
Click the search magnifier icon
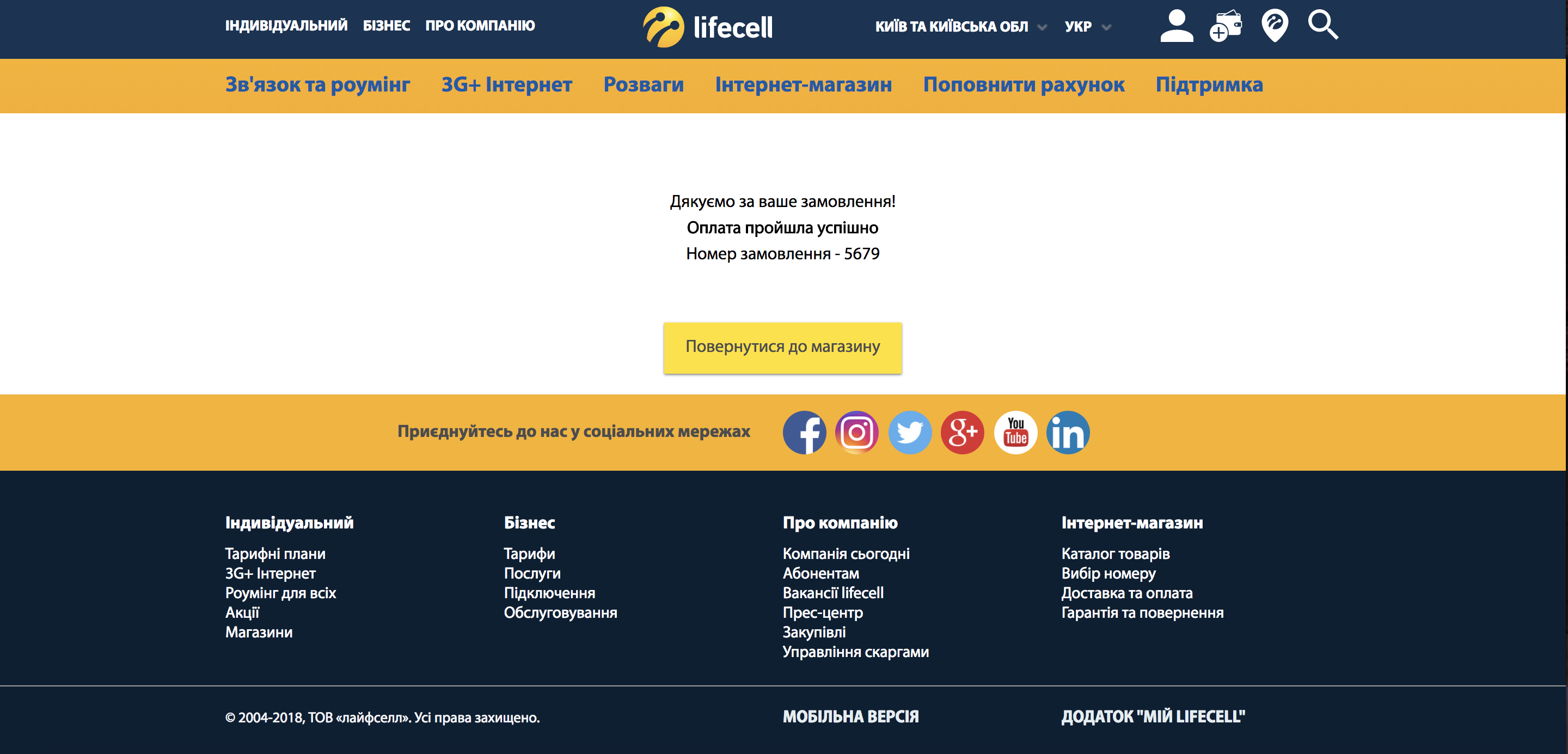point(1322,26)
